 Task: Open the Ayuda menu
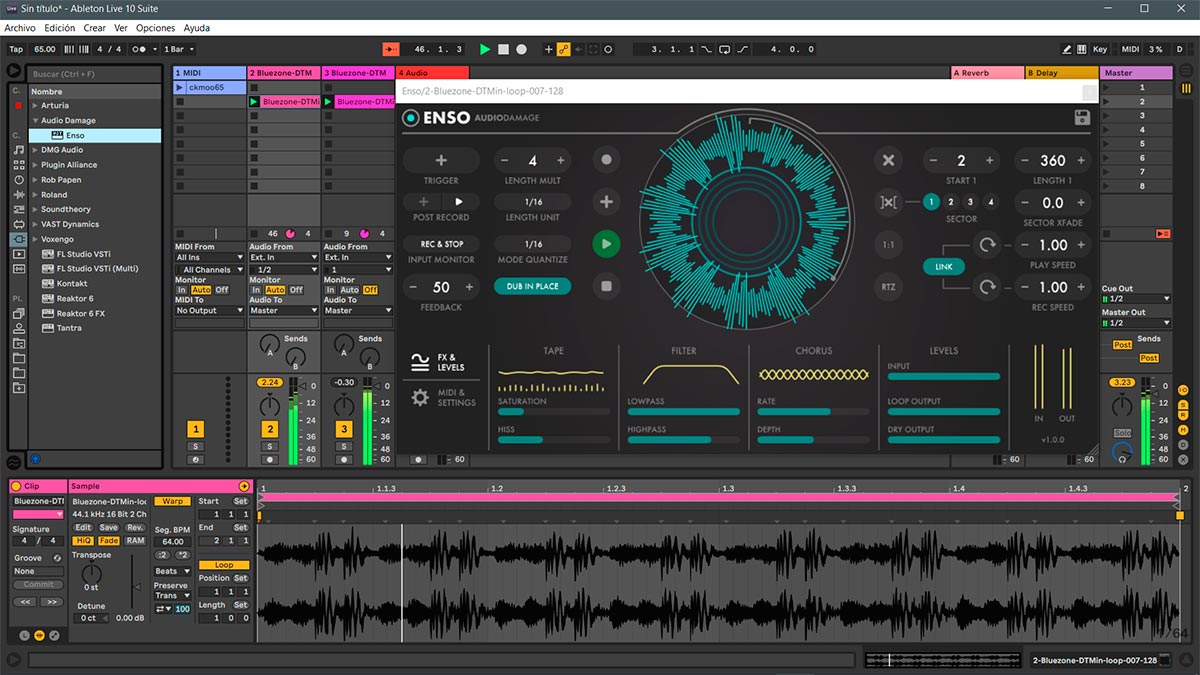[197, 28]
